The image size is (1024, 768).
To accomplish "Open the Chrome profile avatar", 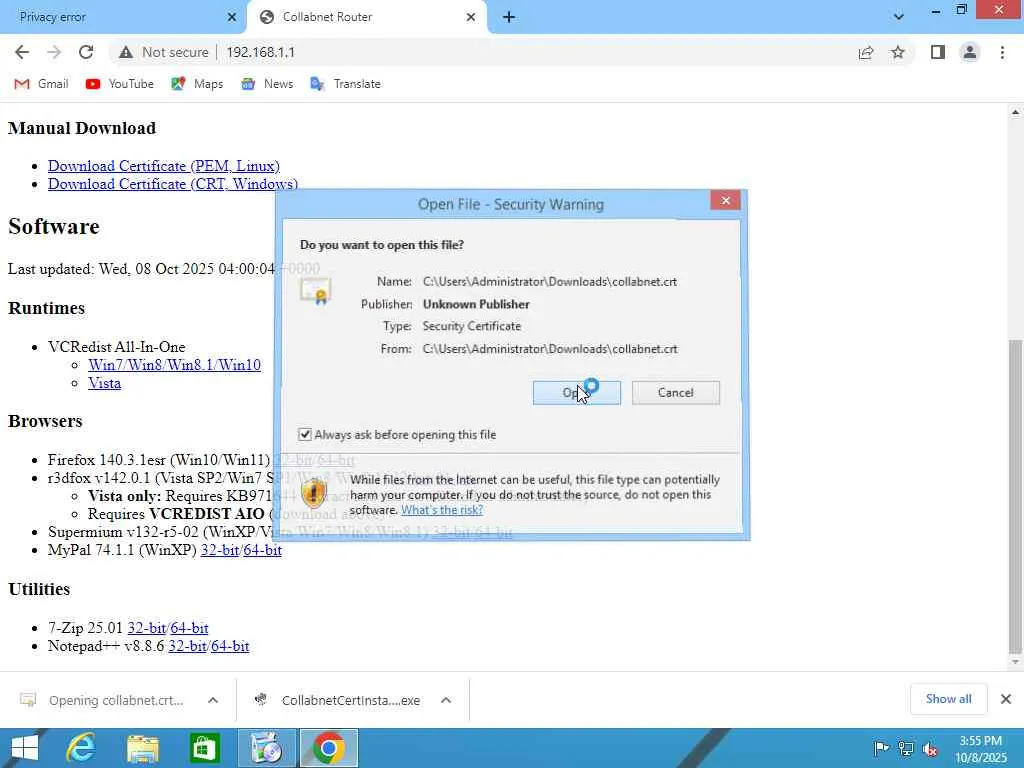I will click(970, 52).
